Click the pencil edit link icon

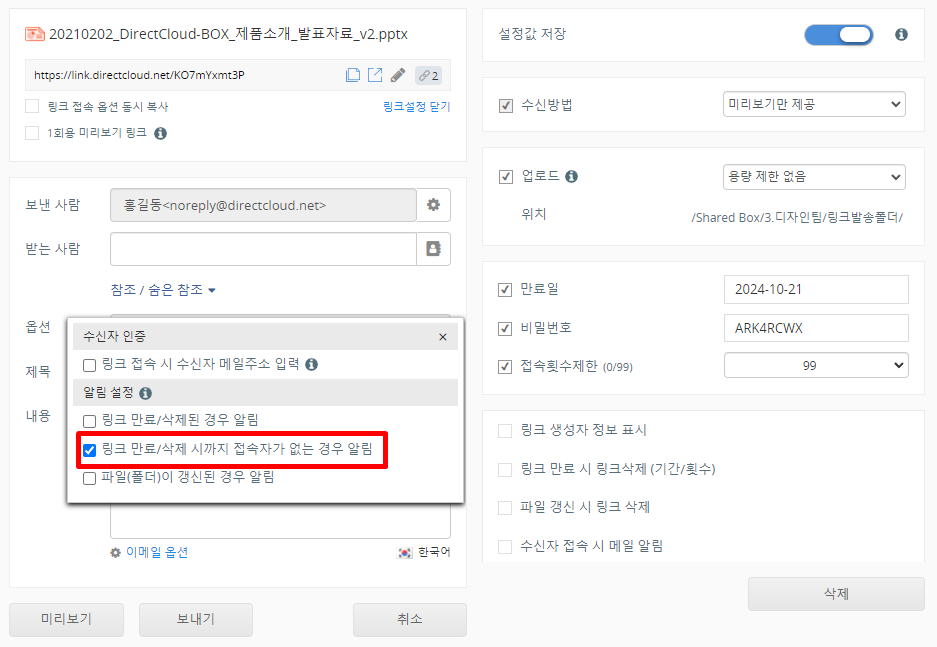tap(398, 75)
